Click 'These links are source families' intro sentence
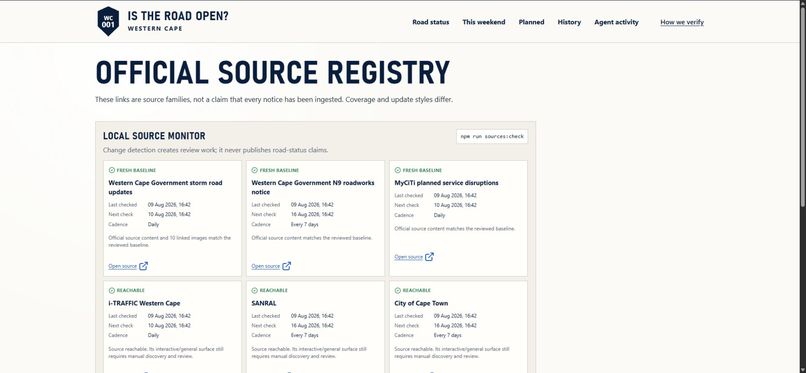The height and width of the screenshot is (373, 806). pyautogui.click(x=273, y=100)
